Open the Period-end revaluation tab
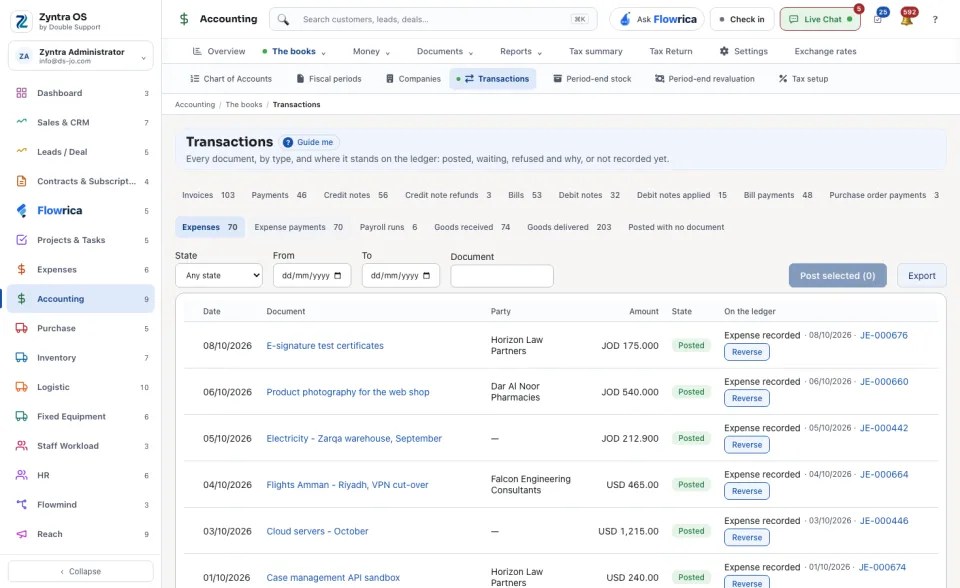Screen dimensions: 960x588 (705, 79)
